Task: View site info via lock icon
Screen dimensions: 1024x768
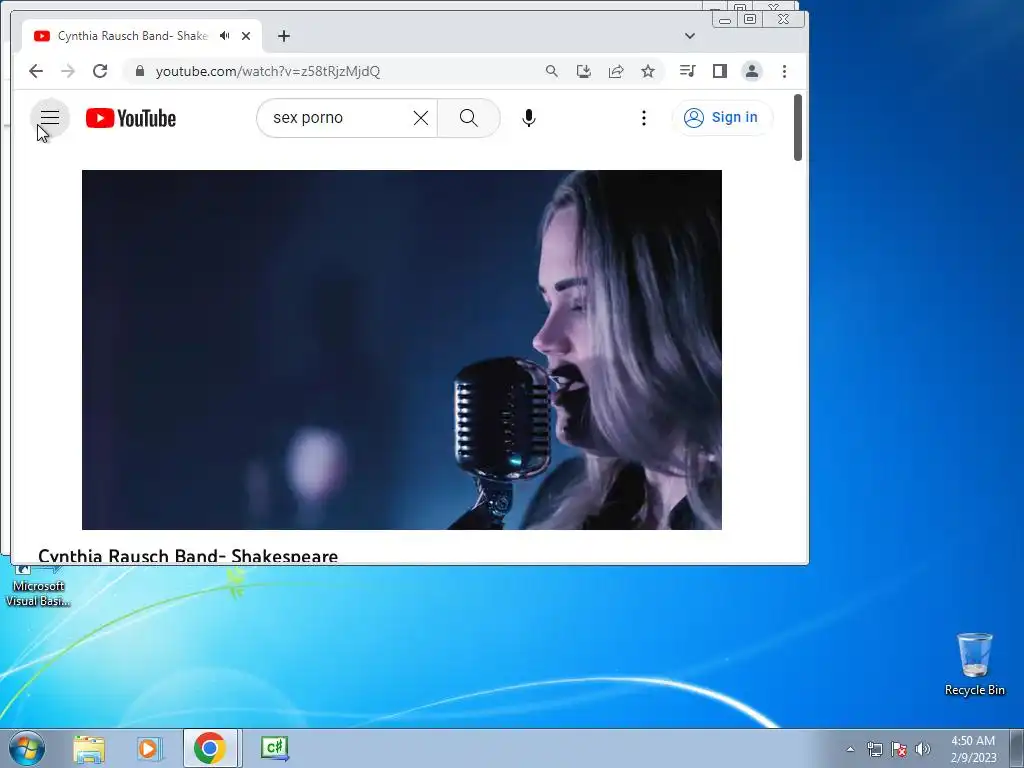Action: coord(139,71)
